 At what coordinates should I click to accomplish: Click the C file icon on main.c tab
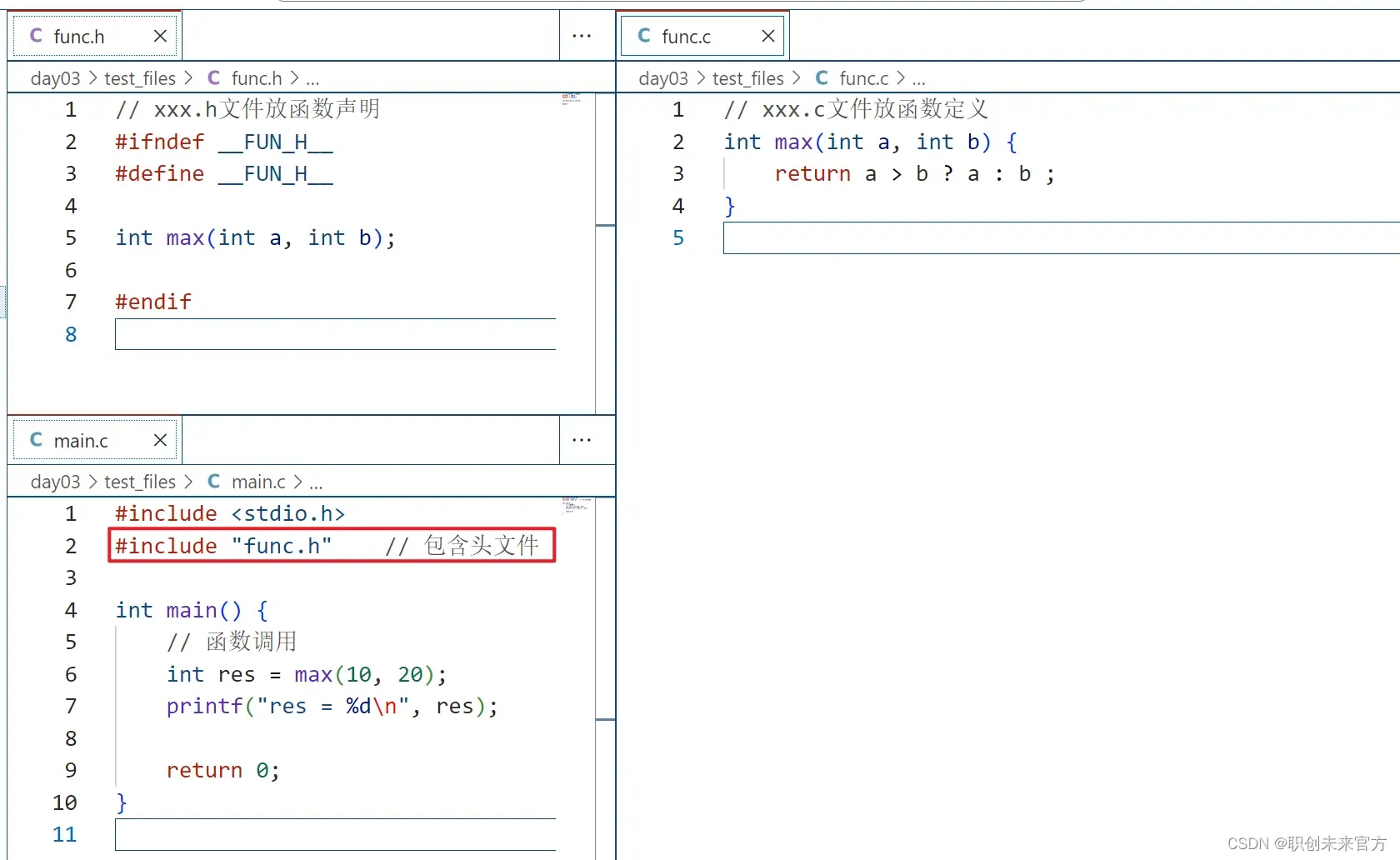36,439
